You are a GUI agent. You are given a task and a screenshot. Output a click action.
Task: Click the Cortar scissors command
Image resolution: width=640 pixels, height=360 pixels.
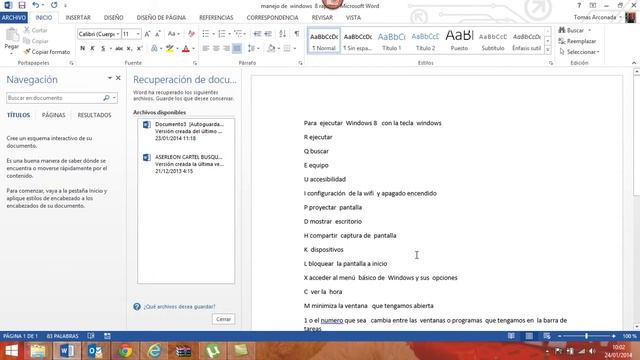36,30
